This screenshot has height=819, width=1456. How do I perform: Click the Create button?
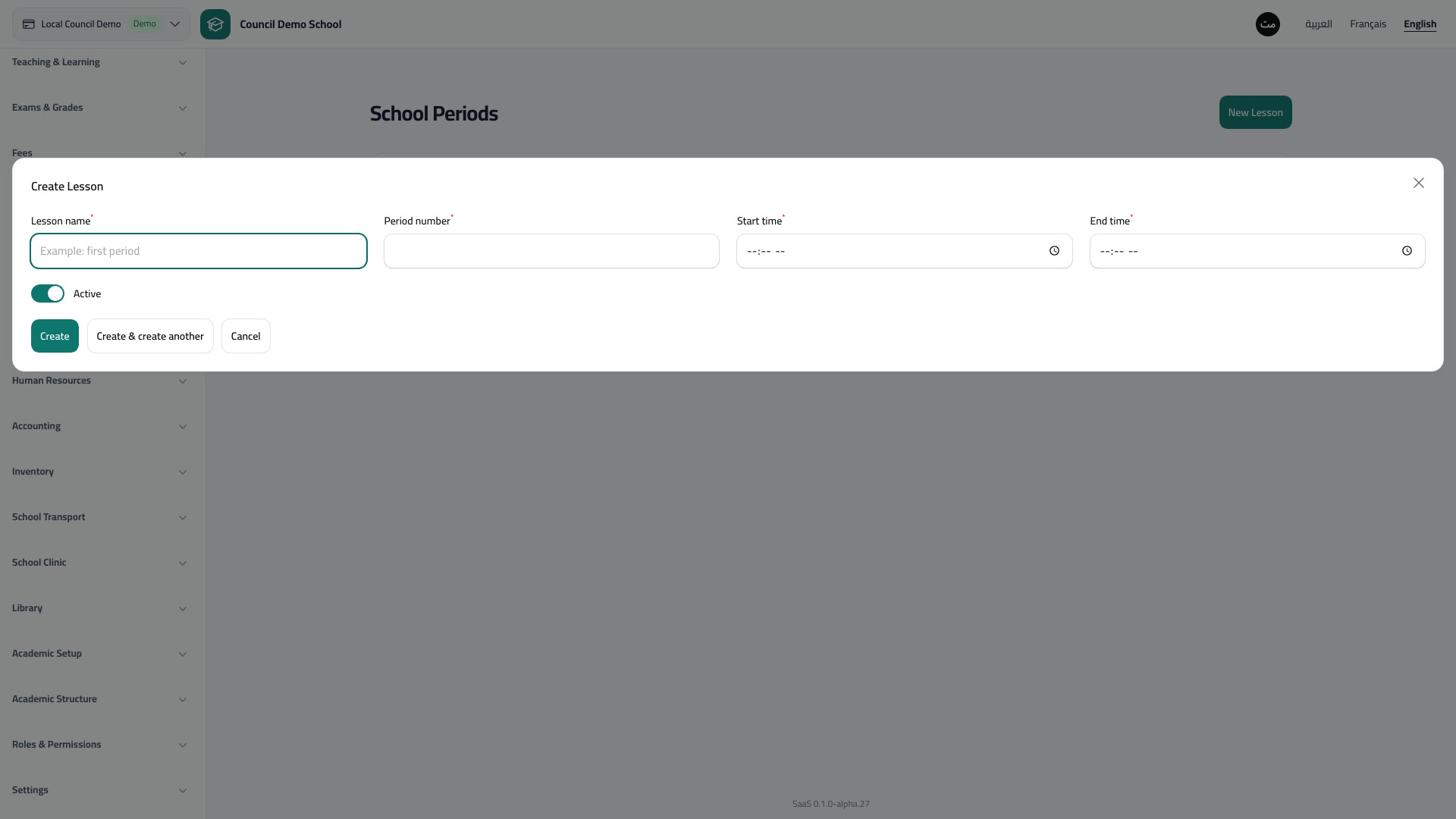[55, 336]
